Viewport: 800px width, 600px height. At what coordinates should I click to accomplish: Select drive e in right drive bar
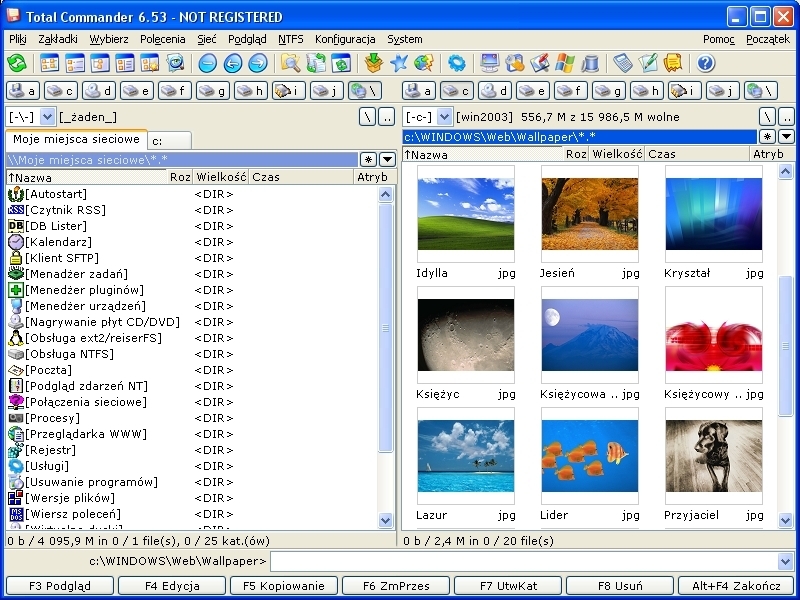pos(532,91)
